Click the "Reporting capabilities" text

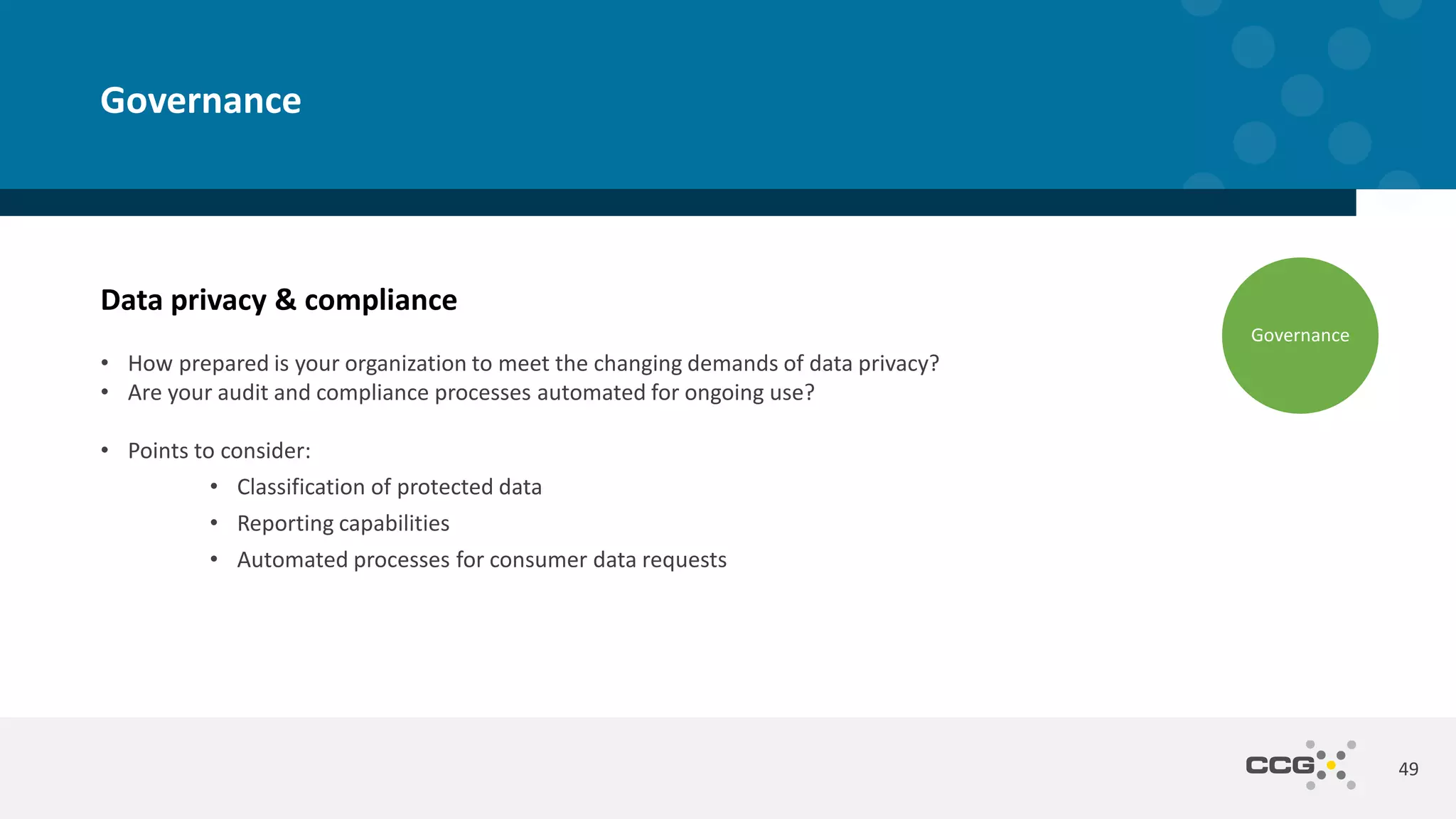tap(343, 523)
